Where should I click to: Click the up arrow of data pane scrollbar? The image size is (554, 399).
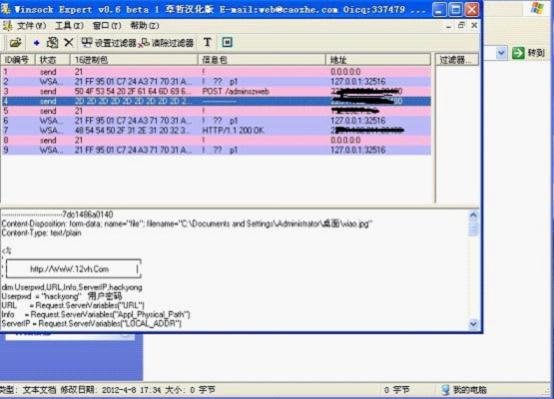(473, 215)
